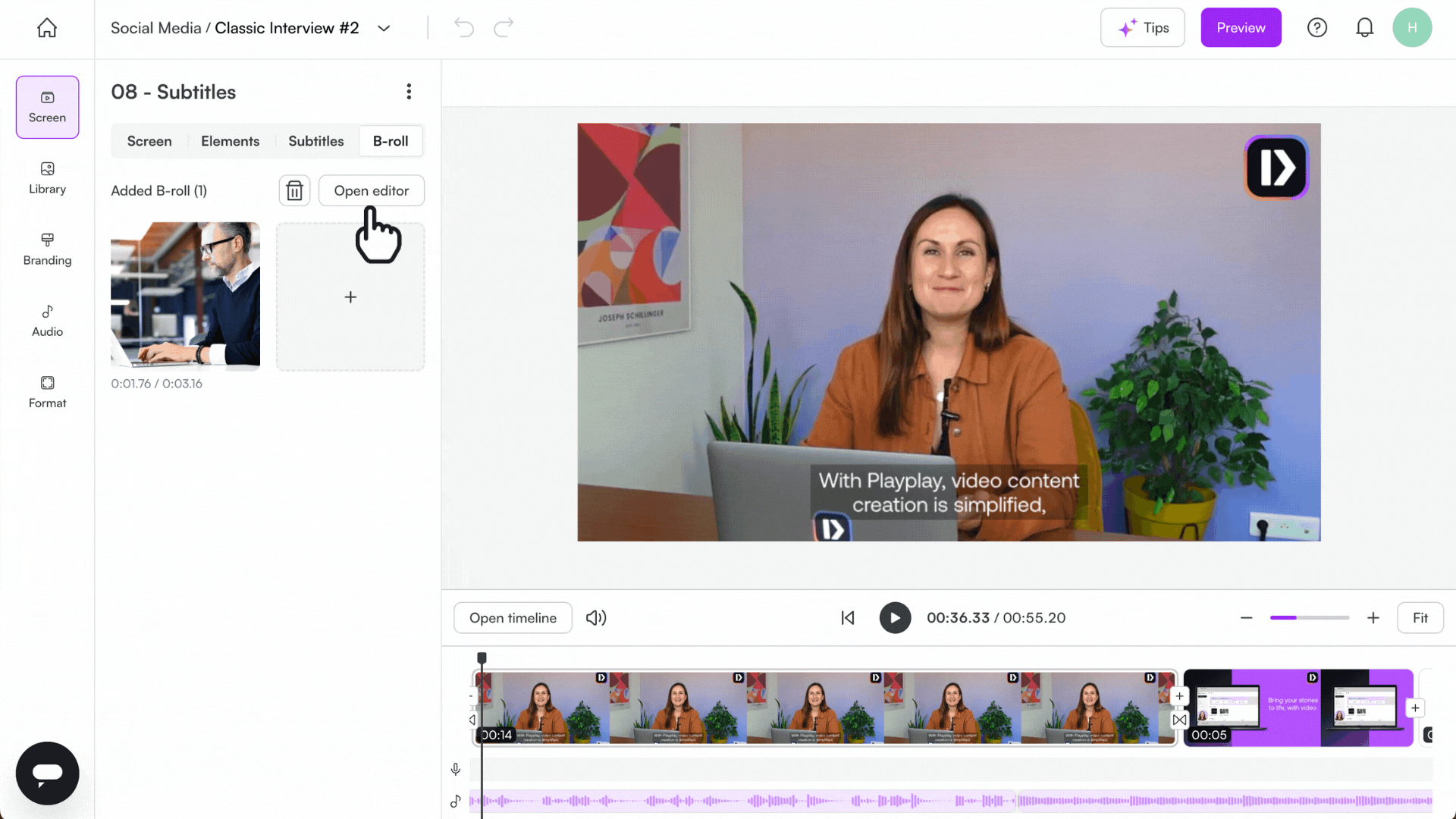The width and height of the screenshot is (1456, 819).
Task: Switch to the Subtitles tab
Action: pyautogui.click(x=315, y=141)
